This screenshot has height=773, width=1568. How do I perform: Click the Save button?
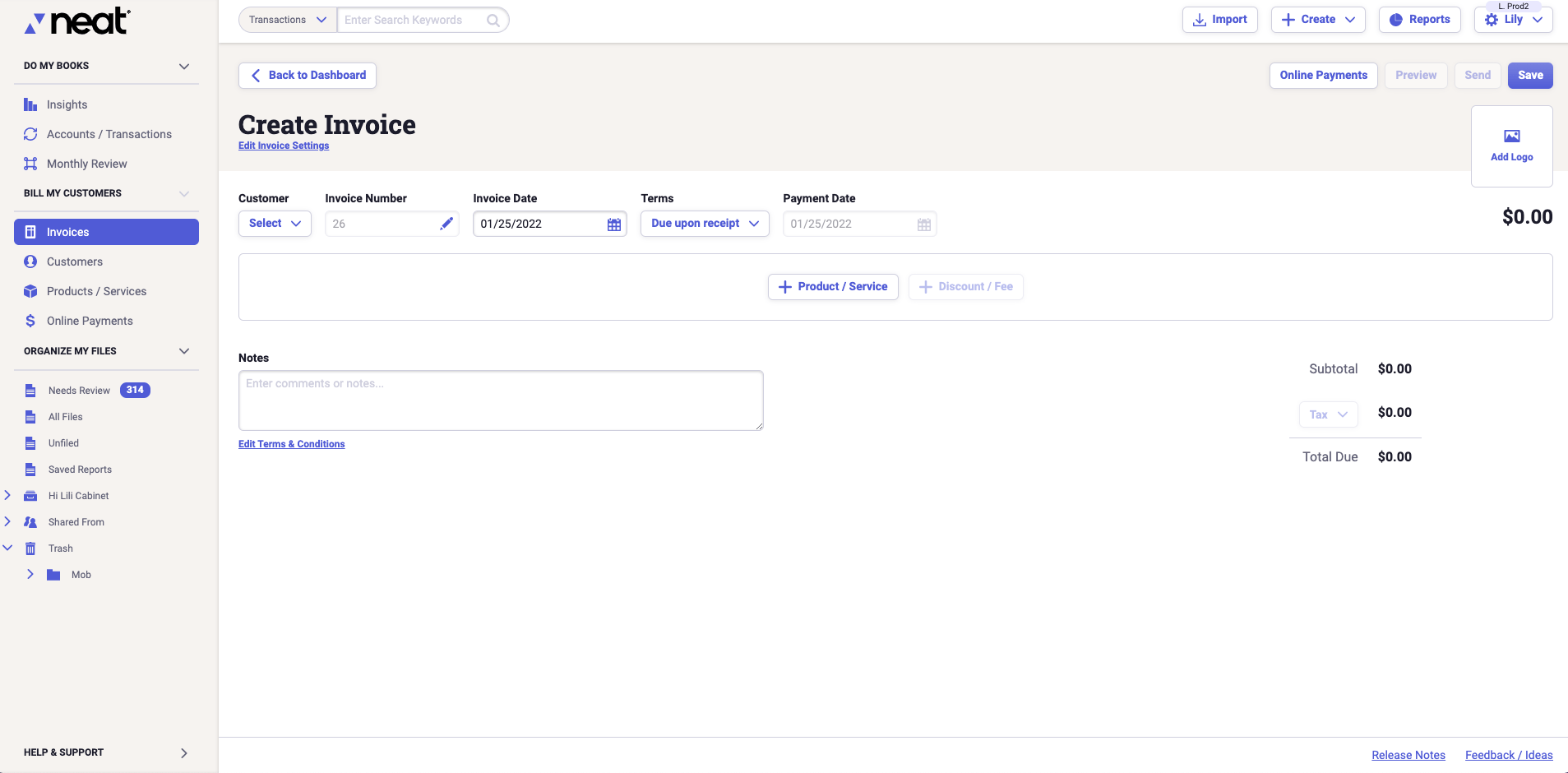[x=1529, y=76]
